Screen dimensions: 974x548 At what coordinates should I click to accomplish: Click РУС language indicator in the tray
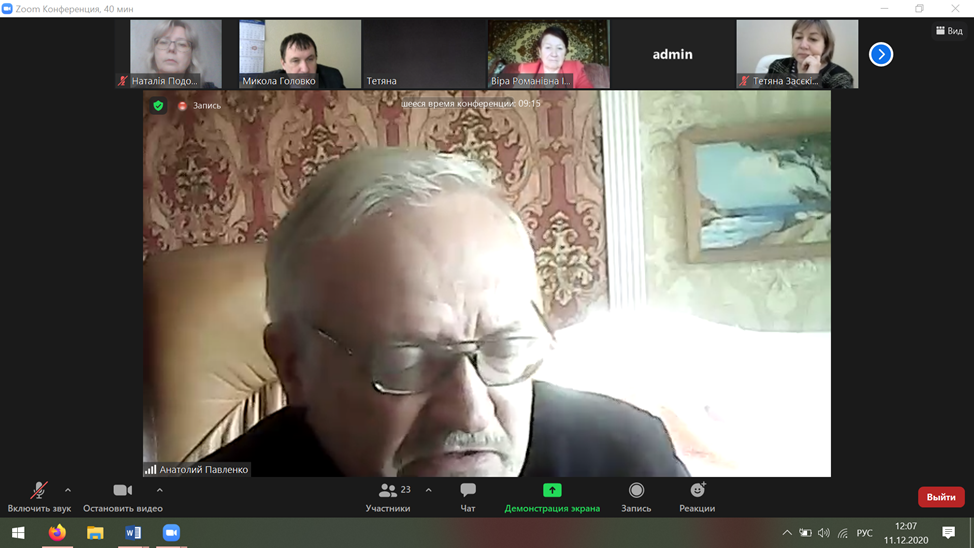pos(865,533)
